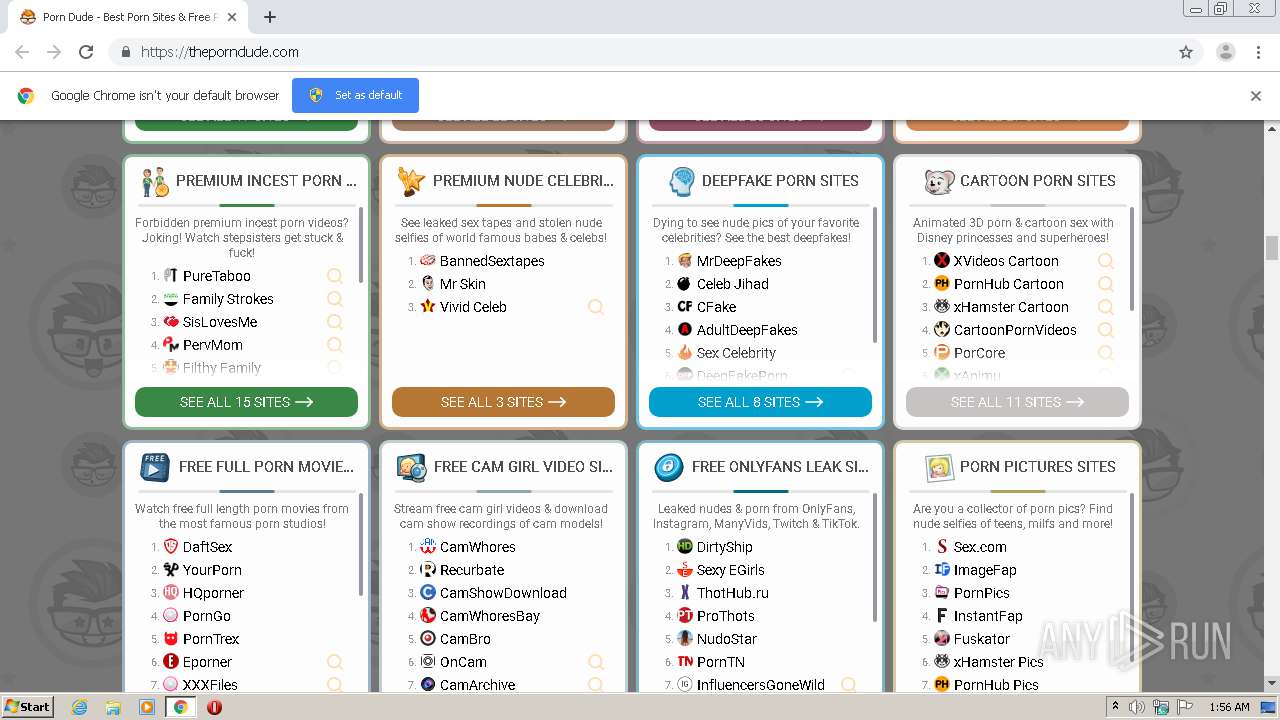Open the DaftSex link

[x=208, y=547]
